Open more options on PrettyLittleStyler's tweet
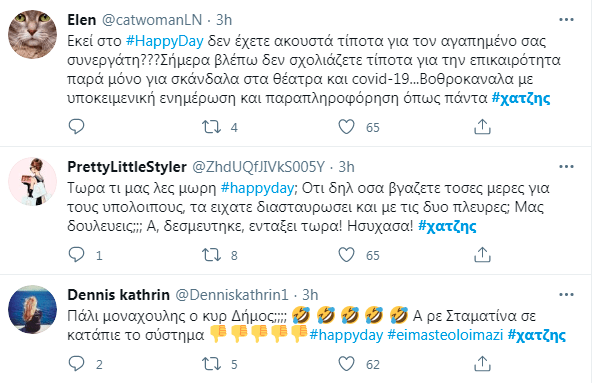 [566, 167]
